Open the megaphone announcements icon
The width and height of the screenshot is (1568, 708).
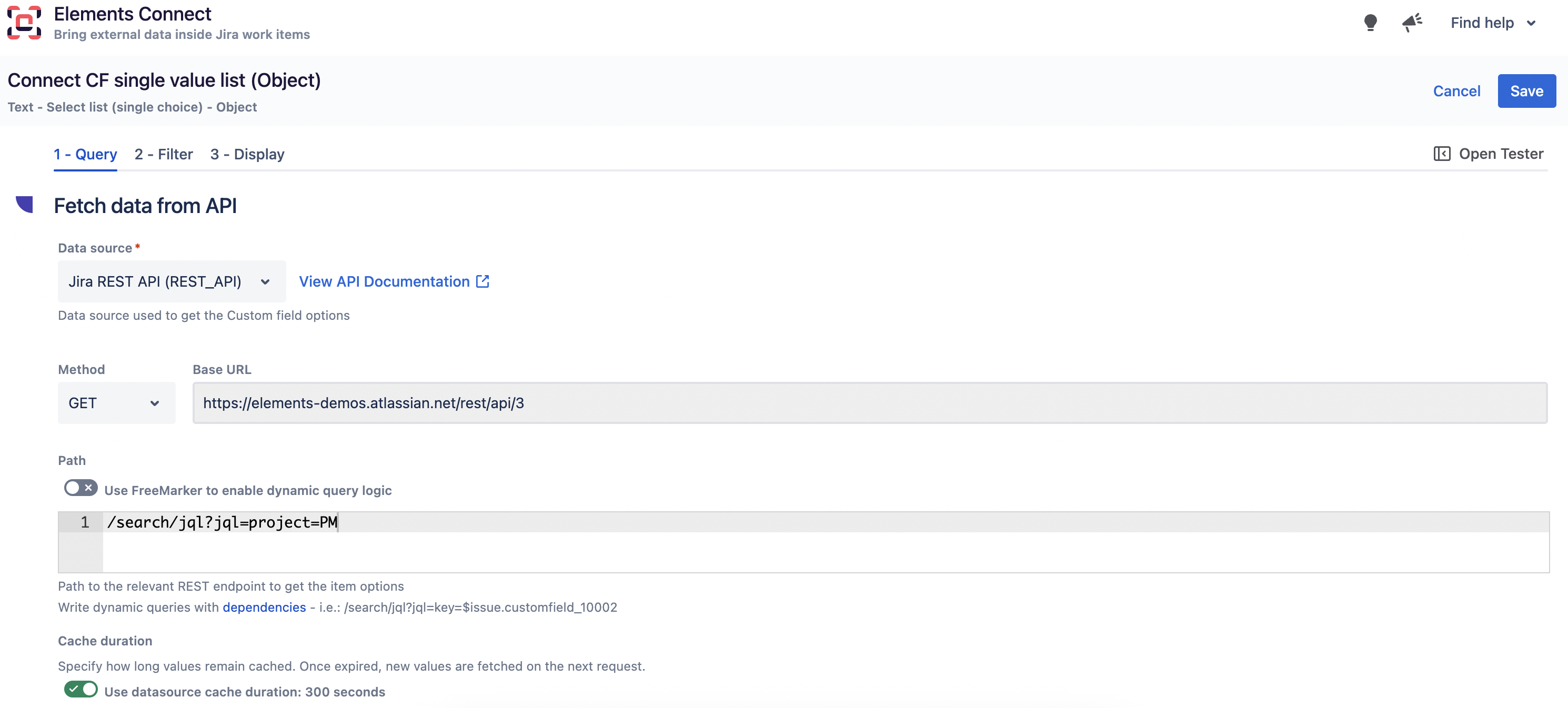click(x=1412, y=23)
